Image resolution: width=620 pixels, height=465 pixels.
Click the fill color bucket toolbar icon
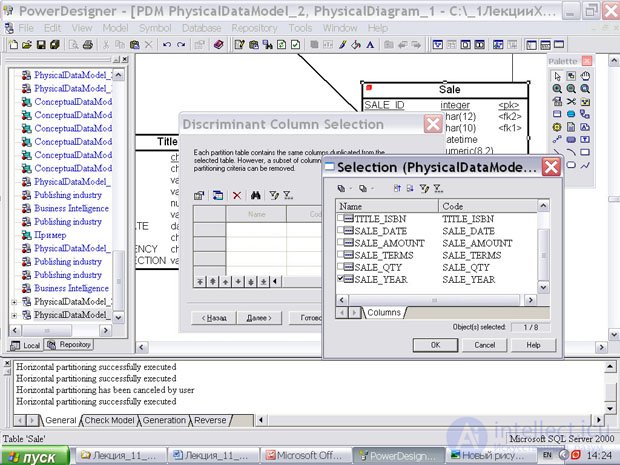[x=356, y=45]
